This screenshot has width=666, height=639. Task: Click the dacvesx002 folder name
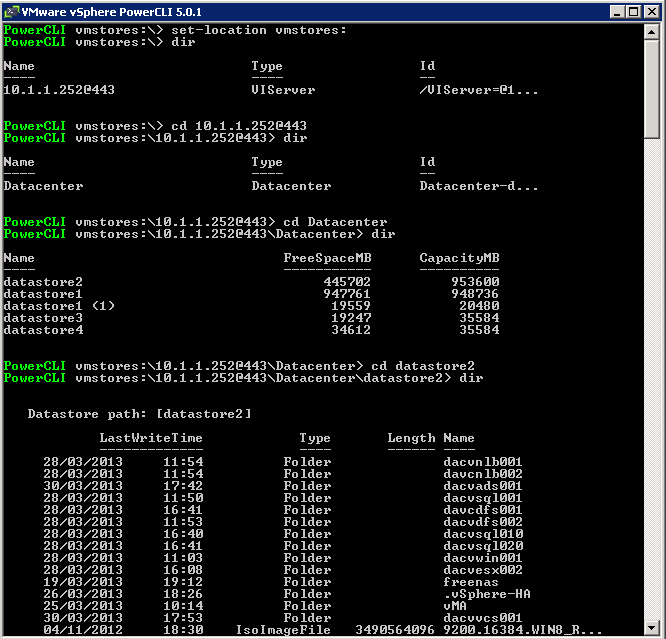[x=483, y=570]
